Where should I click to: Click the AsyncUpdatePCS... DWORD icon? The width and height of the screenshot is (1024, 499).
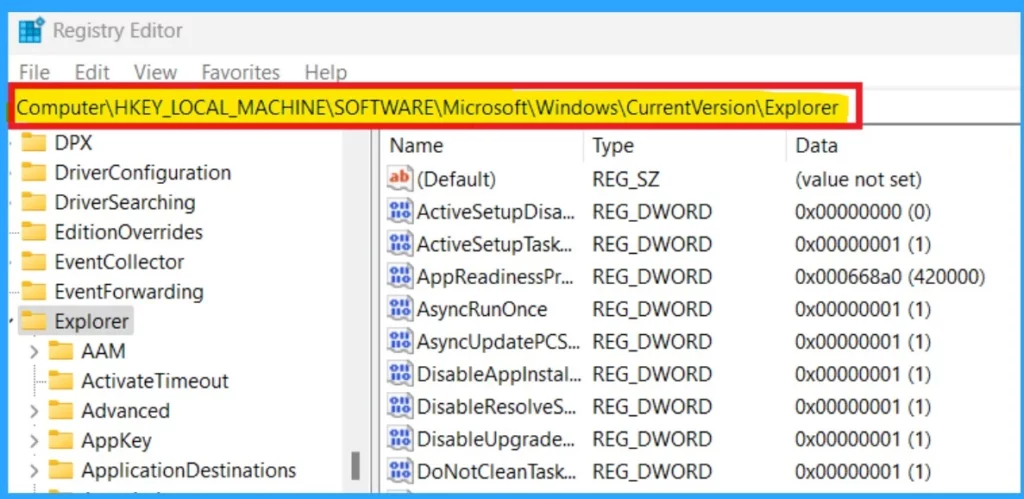pos(400,341)
